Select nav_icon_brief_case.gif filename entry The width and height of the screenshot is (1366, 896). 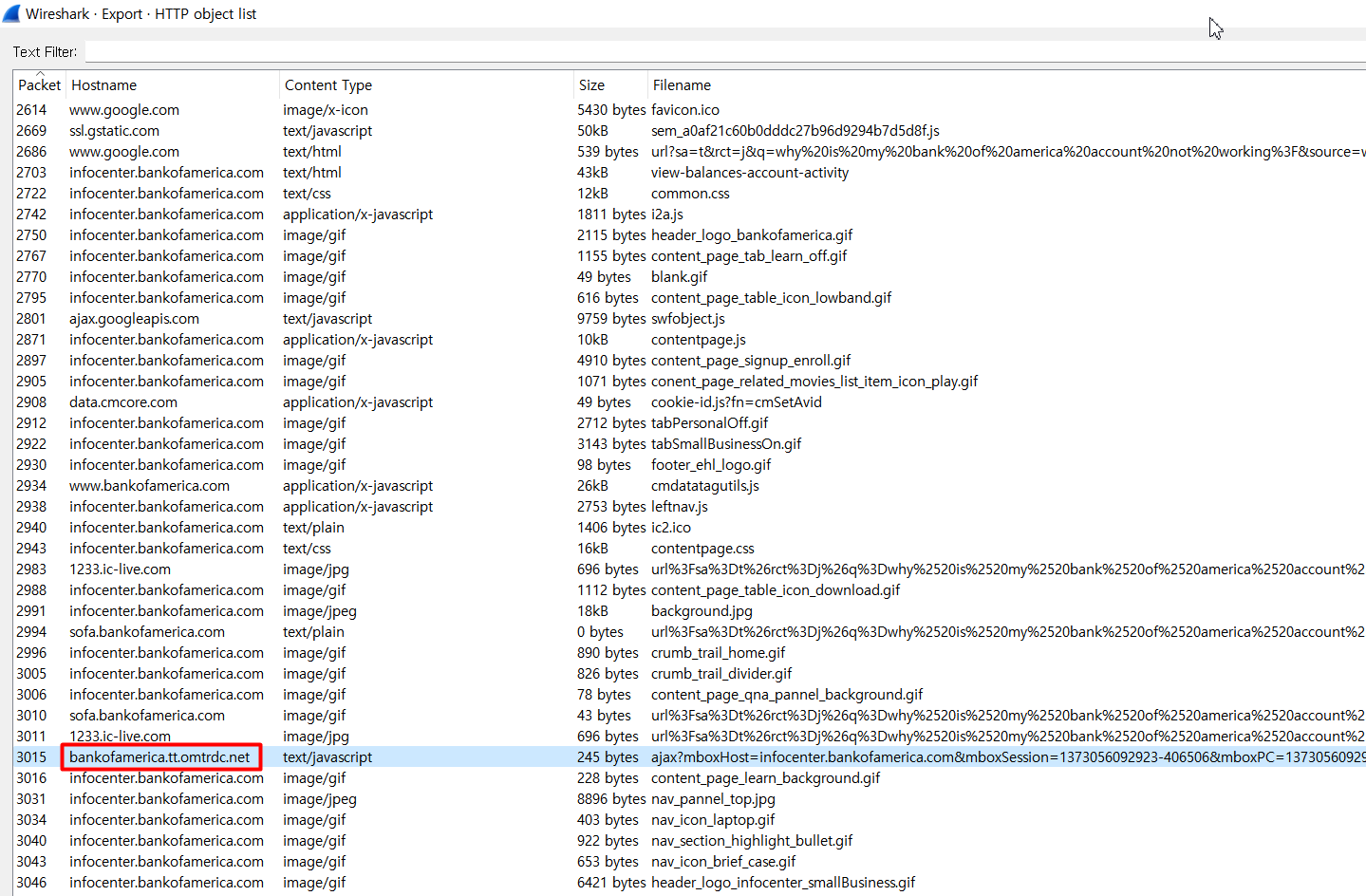click(723, 862)
